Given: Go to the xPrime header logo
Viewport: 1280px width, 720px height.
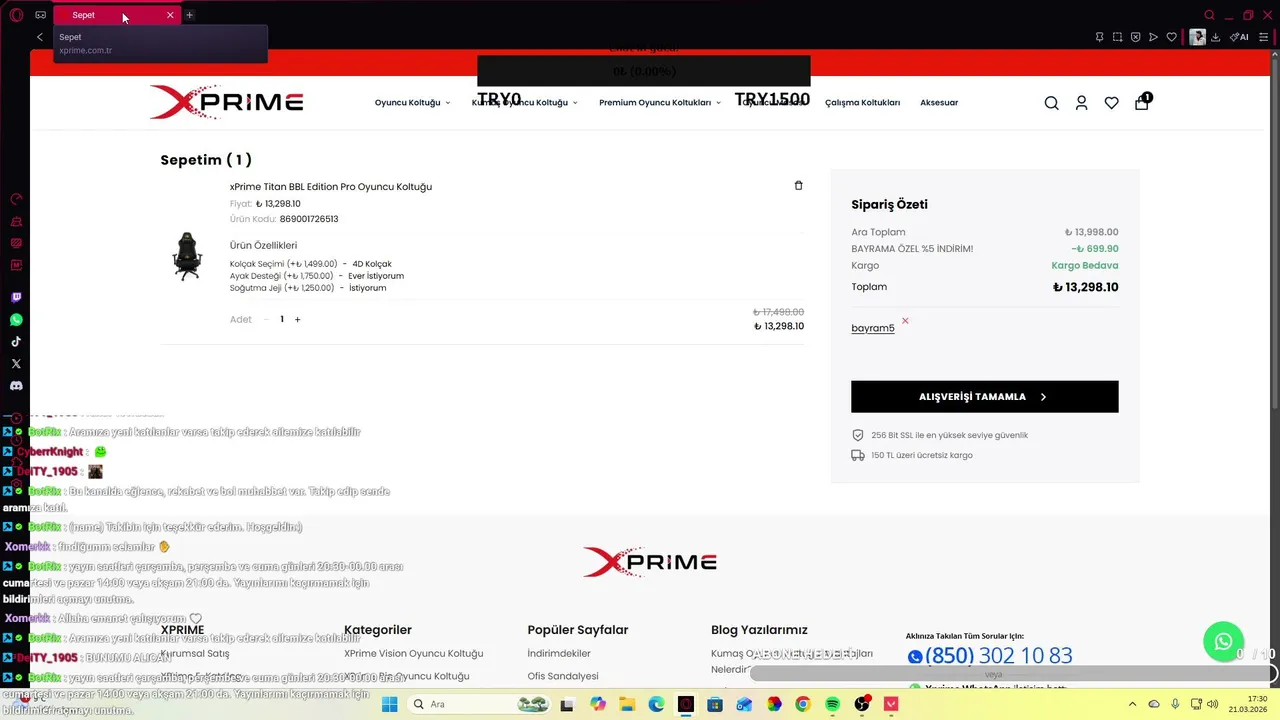Looking at the screenshot, I should (x=227, y=102).
